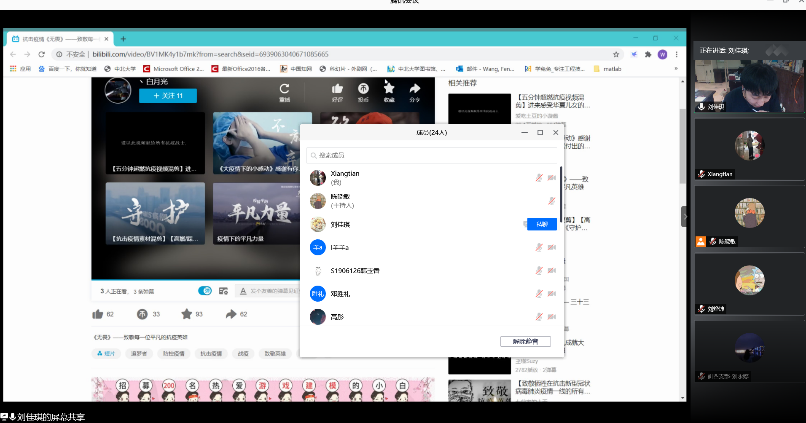Click the browser reload button
This screenshot has width=806, height=423.
pyautogui.click(x=41, y=53)
